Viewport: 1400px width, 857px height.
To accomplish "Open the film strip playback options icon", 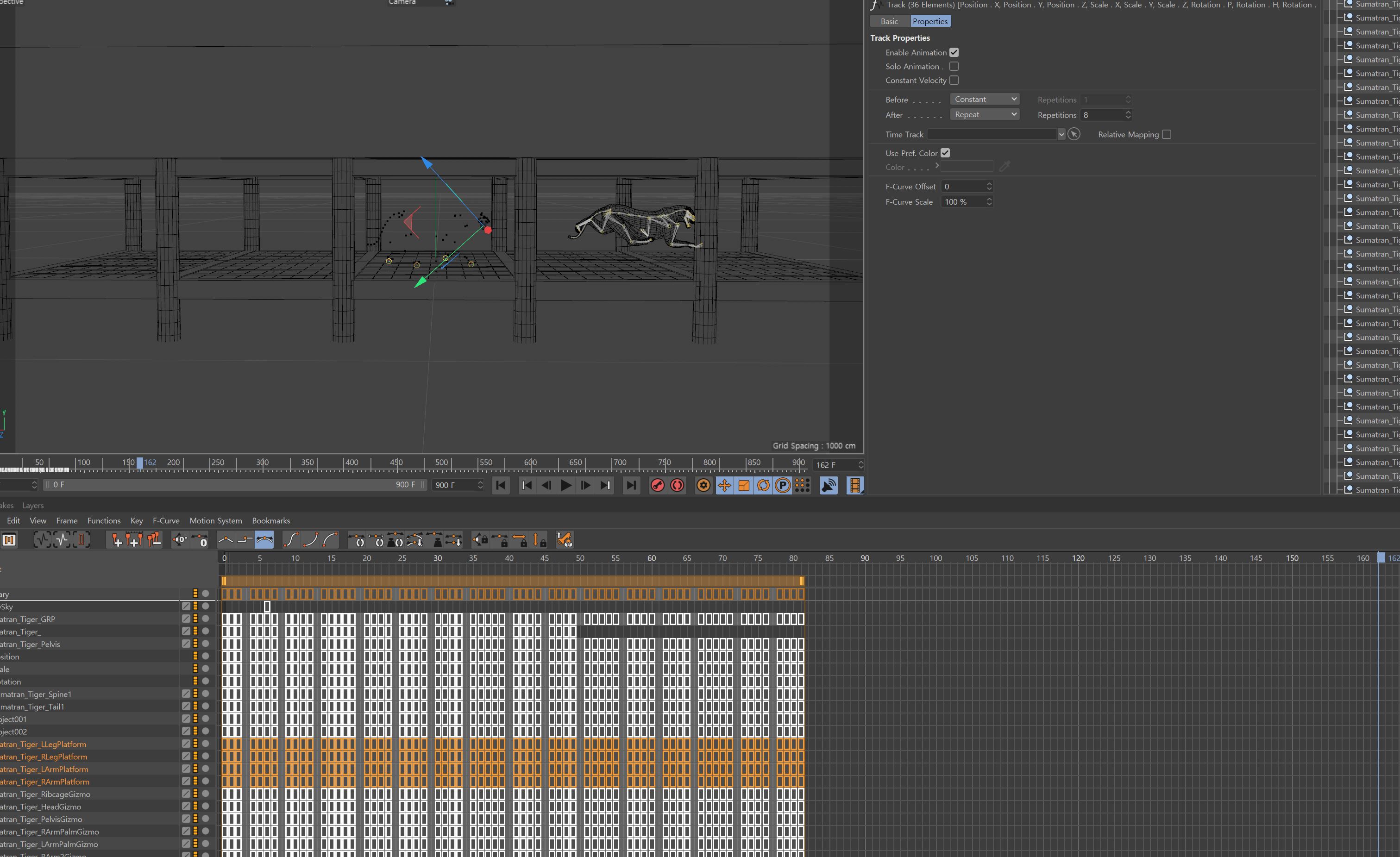I will [x=855, y=485].
